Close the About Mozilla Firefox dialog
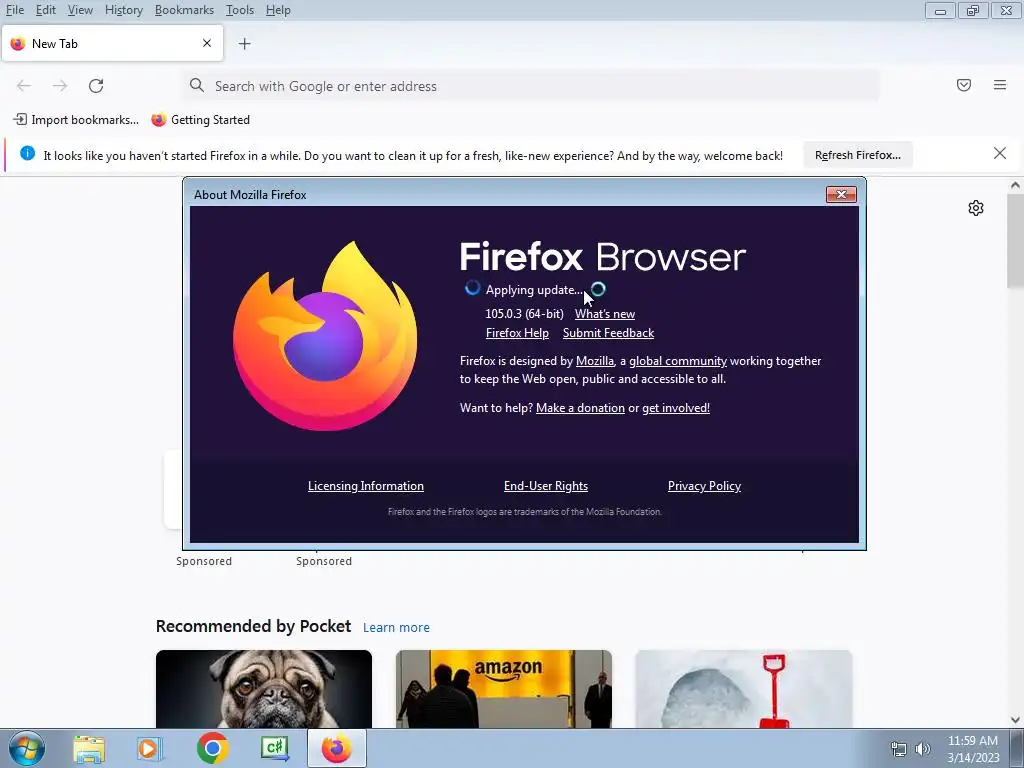The width and height of the screenshot is (1024, 768). click(x=841, y=194)
